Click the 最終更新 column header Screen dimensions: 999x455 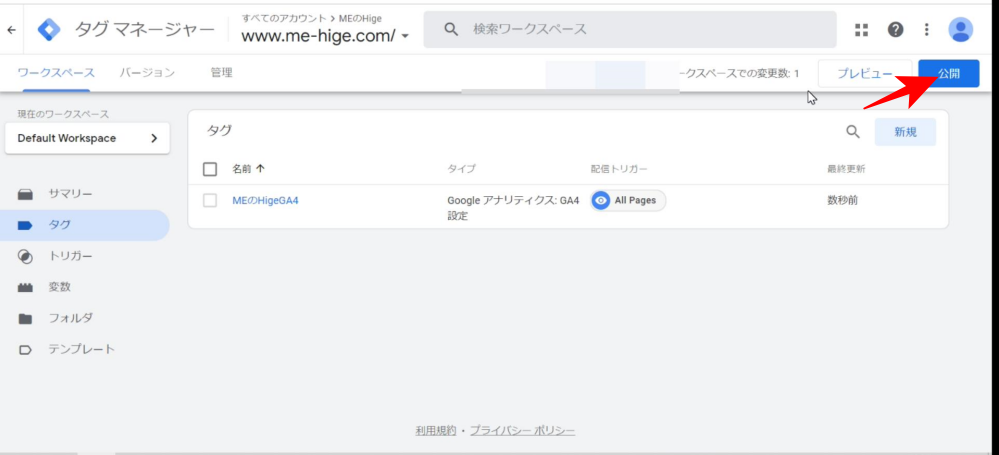point(846,169)
